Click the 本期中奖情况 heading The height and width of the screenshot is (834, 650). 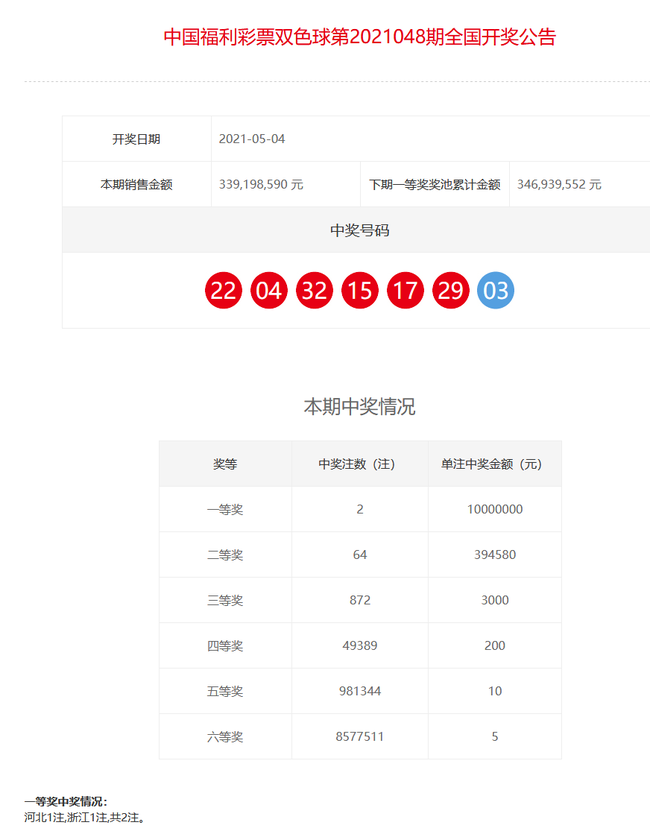tap(359, 407)
